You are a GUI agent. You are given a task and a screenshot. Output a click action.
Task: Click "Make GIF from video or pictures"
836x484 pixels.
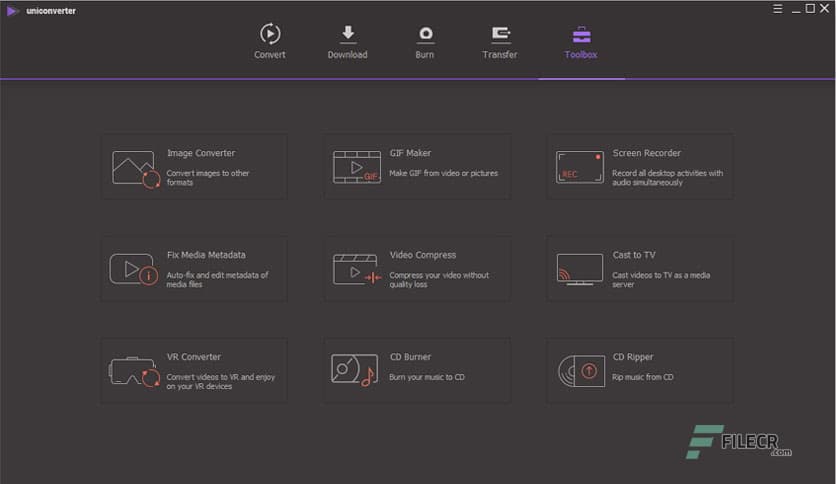click(x=444, y=173)
